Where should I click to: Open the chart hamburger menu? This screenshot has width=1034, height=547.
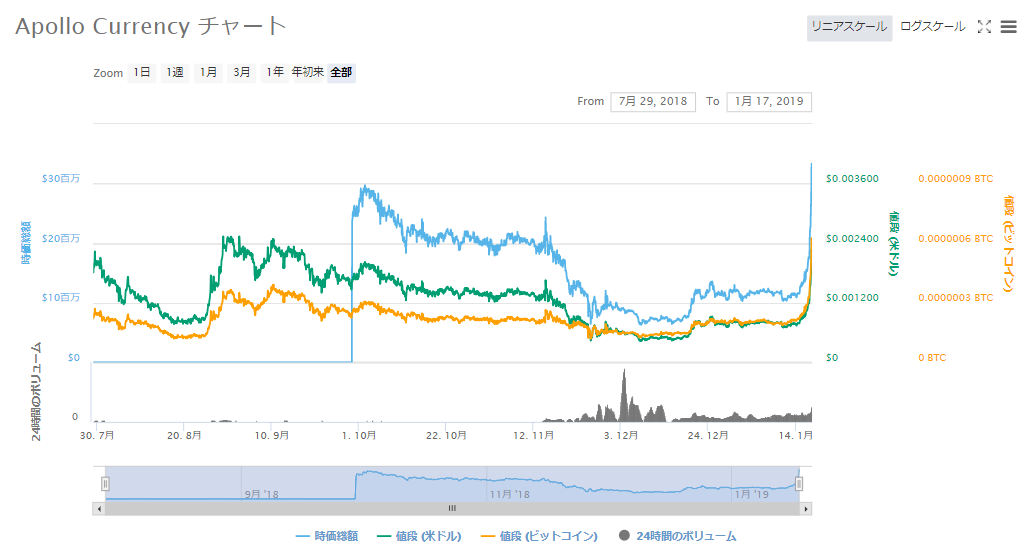[x=1008, y=27]
